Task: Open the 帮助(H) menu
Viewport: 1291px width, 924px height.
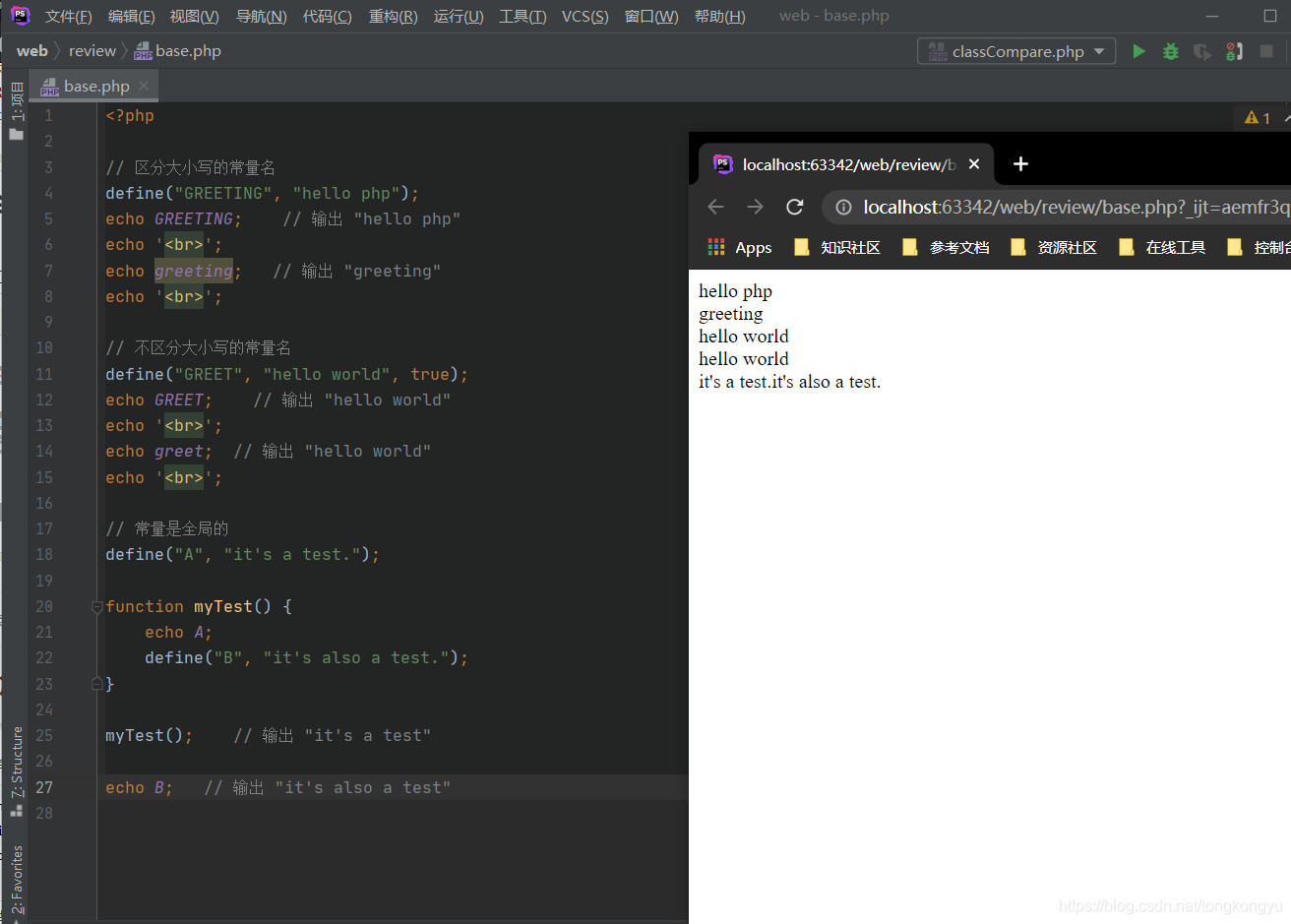Action: pyautogui.click(x=720, y=17)
